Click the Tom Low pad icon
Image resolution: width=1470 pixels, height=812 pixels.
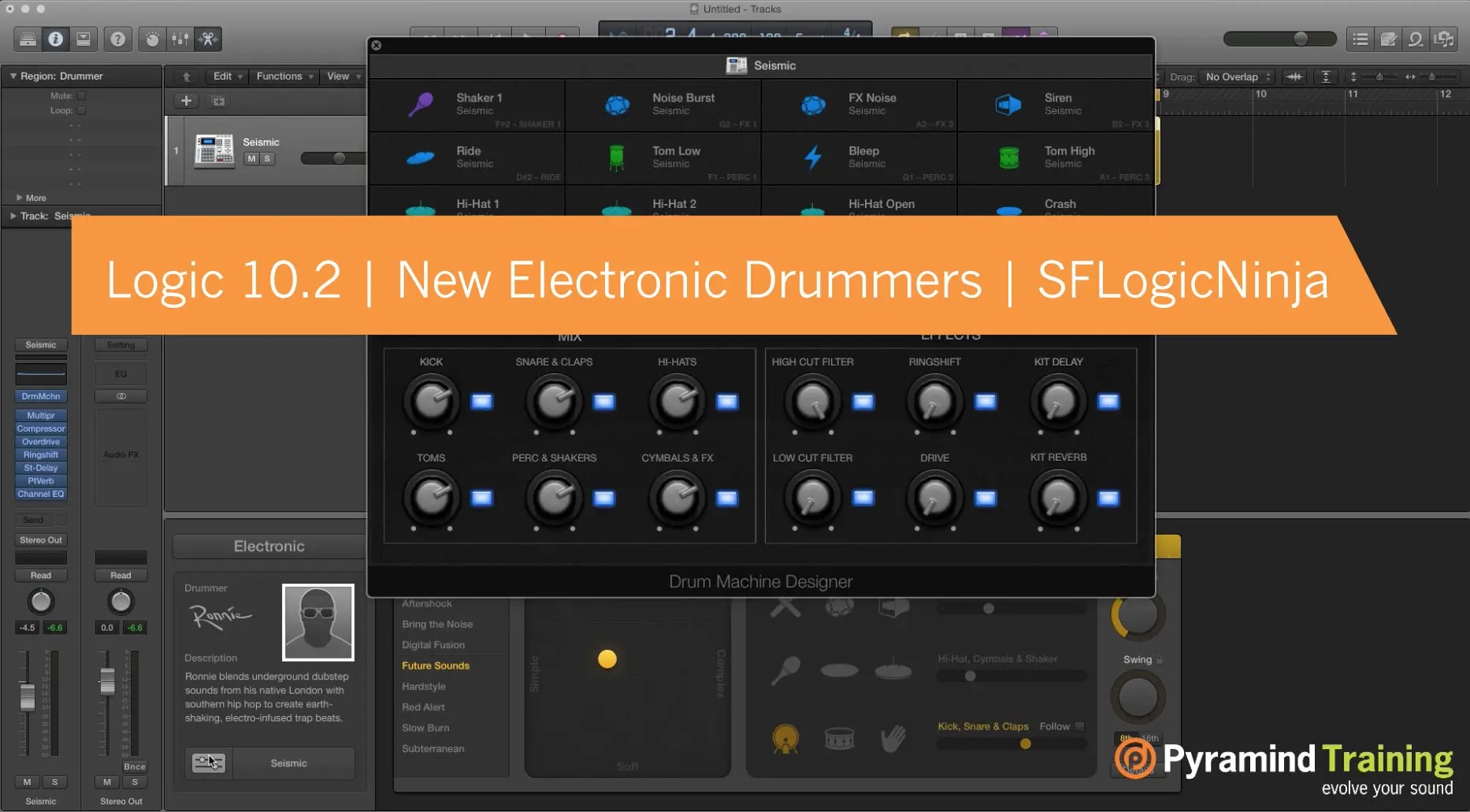pos(618,157)
